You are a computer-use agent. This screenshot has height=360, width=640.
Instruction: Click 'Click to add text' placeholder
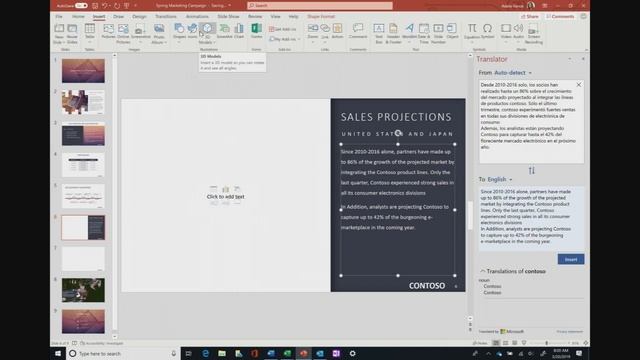click(x=225, y=197)
